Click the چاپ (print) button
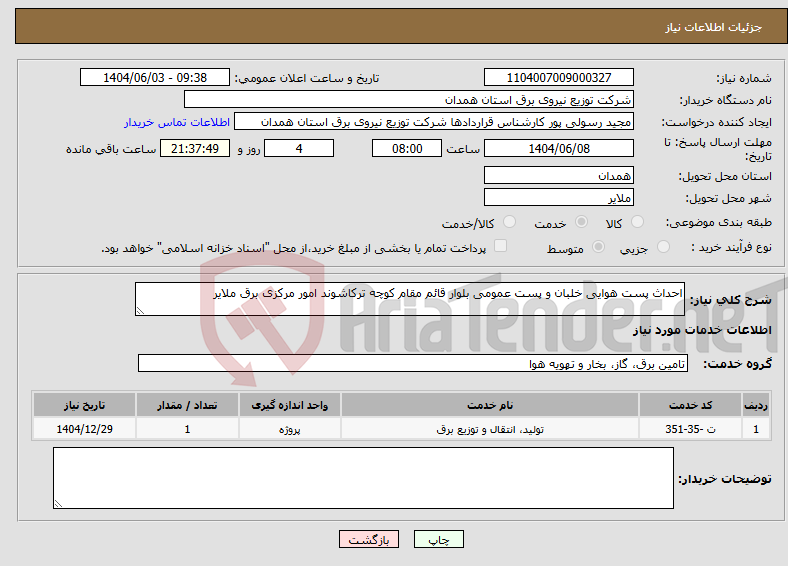 (x=438, y=539)
